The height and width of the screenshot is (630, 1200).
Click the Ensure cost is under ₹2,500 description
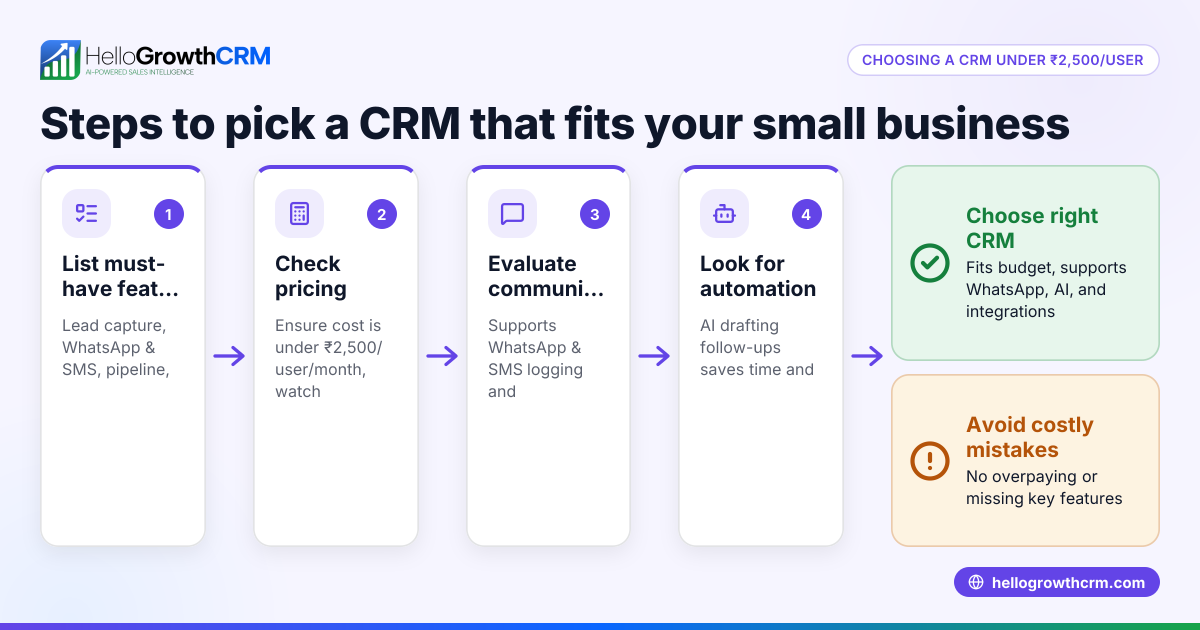(328, 358)
